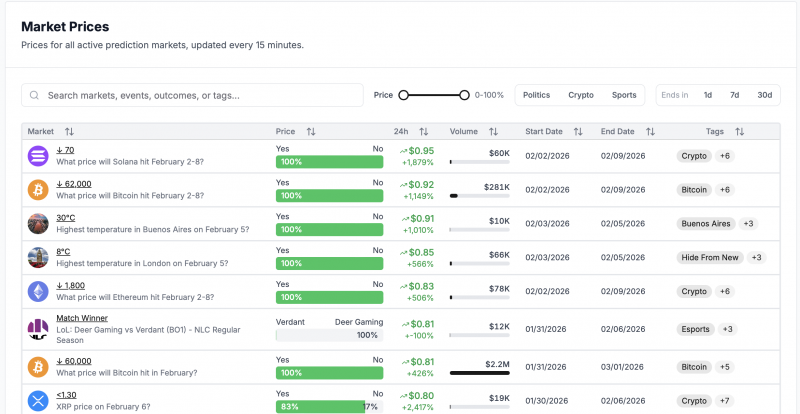This screenshot has height=414, width=800.
Task: Click the Solana market icon
Action: point(38,156)
